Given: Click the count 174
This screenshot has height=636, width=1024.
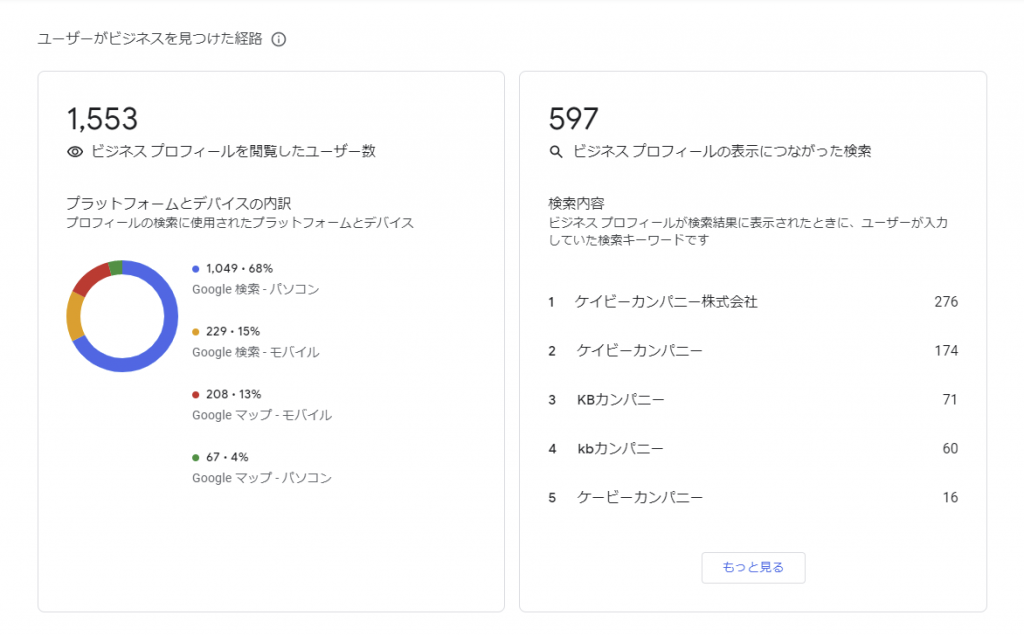Looking at the screenshot, I should coord(946,351).
